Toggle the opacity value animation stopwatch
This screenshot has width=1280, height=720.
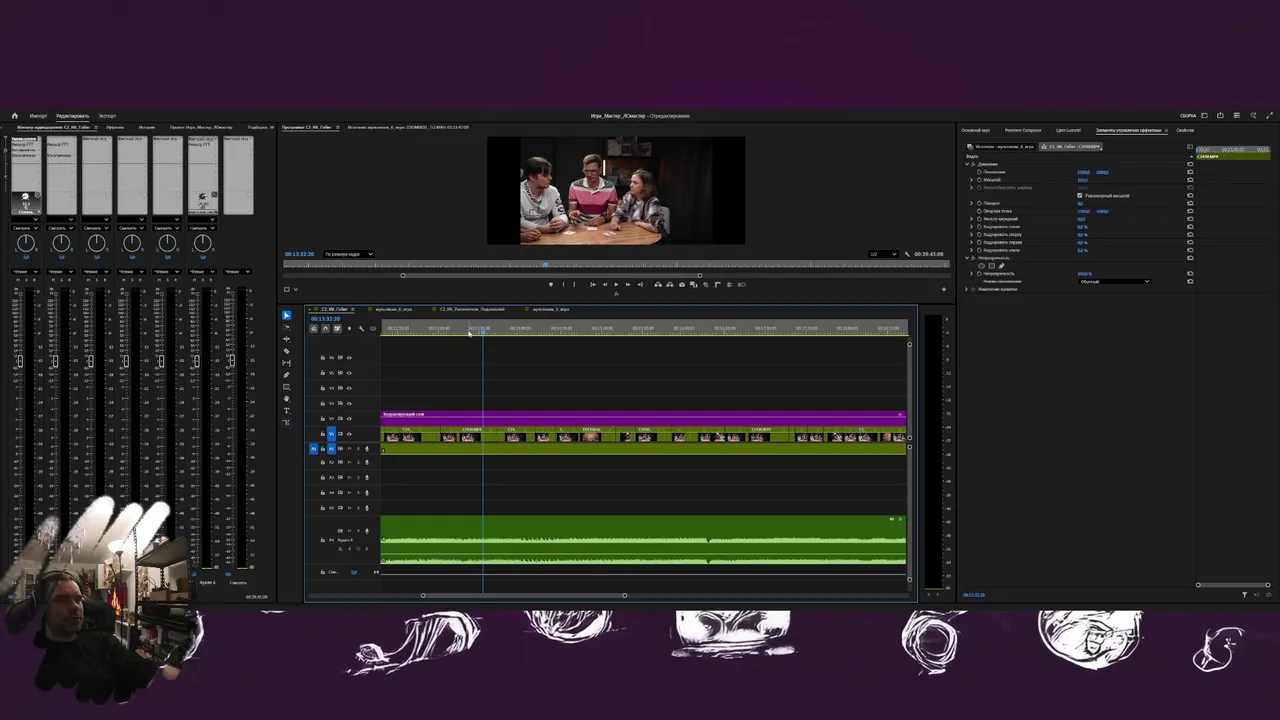(x=979, y=273)
